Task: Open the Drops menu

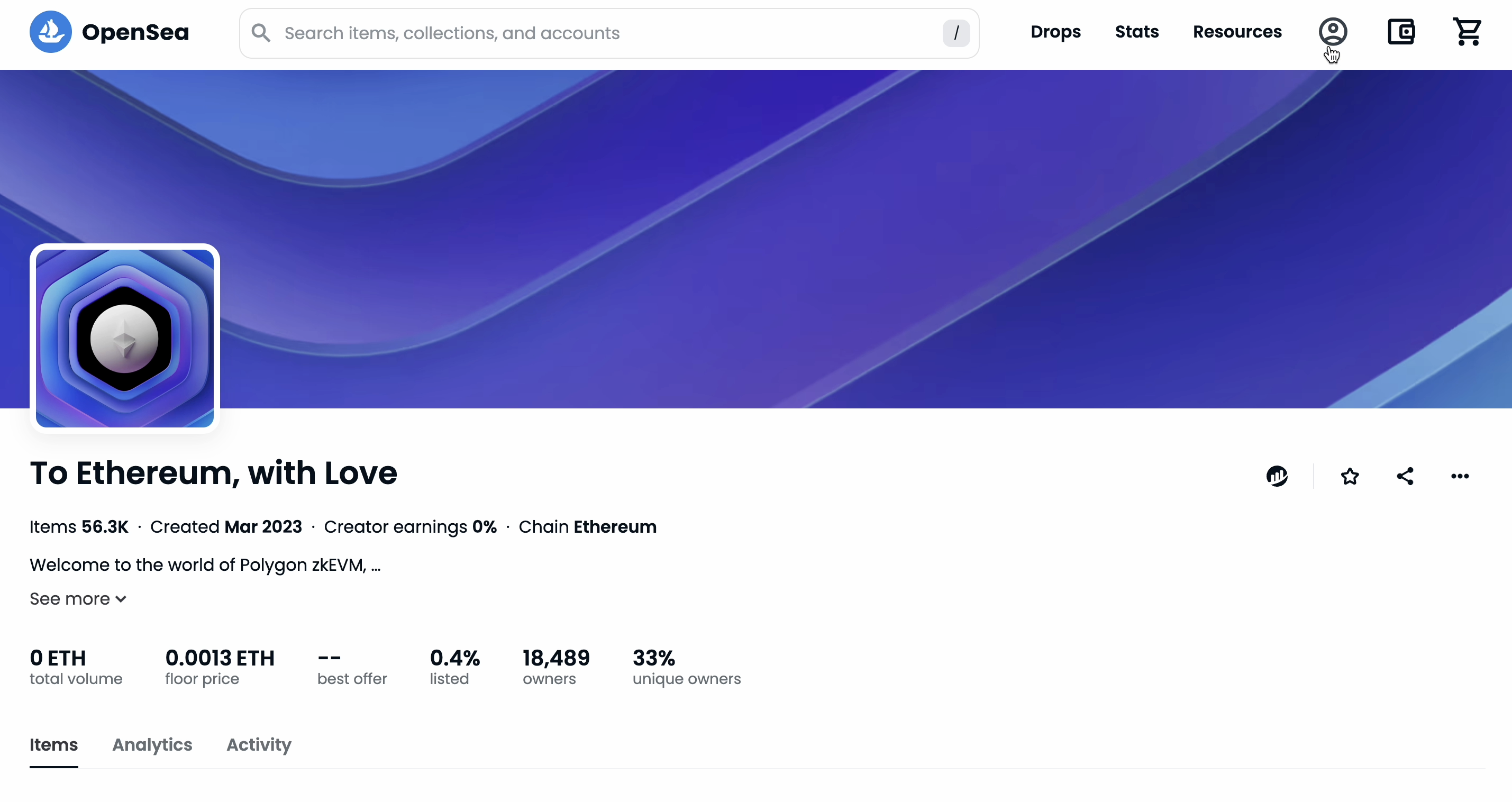Action: (x=1055, y=32)
